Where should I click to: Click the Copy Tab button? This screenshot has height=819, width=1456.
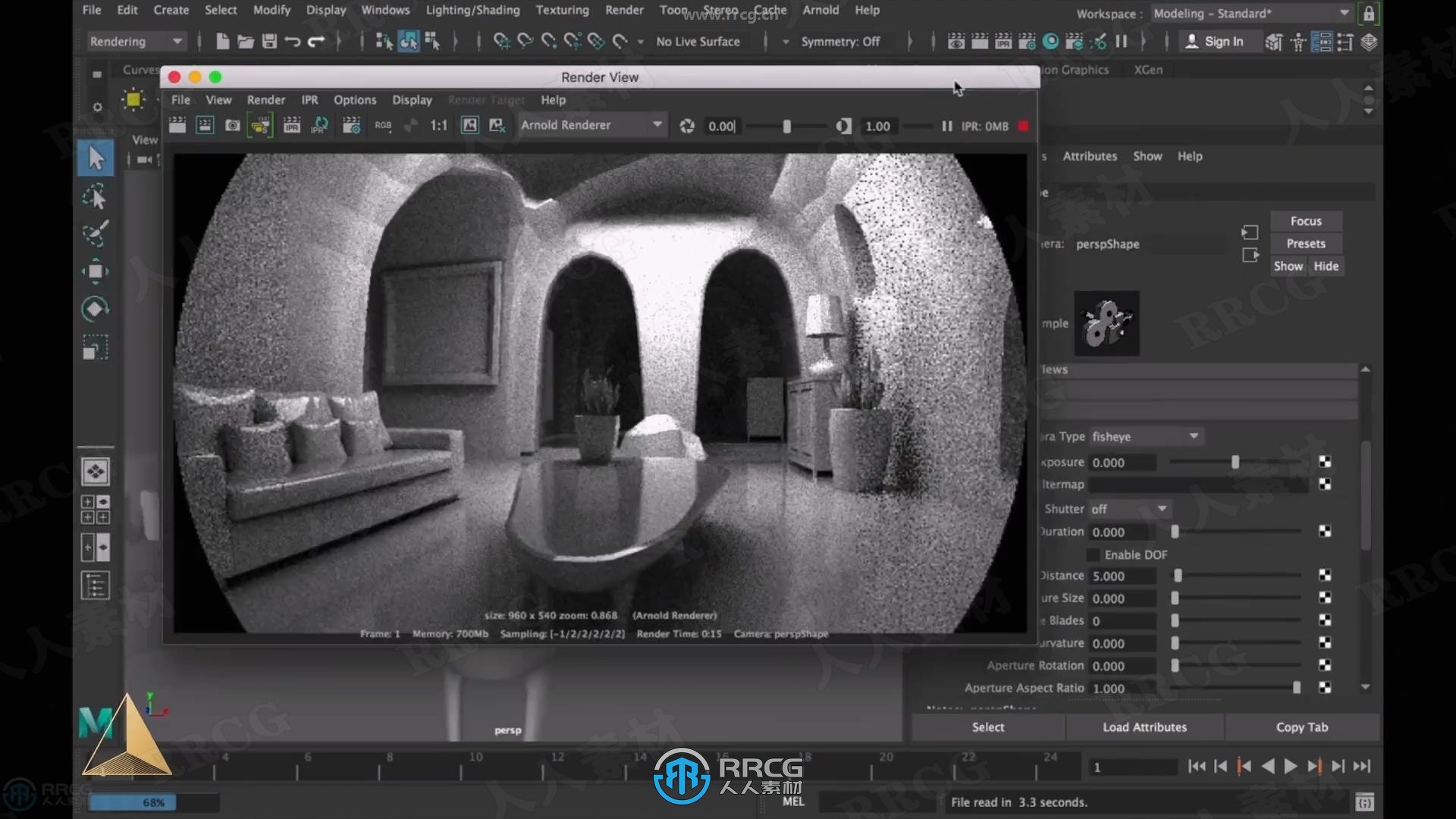1302,727
